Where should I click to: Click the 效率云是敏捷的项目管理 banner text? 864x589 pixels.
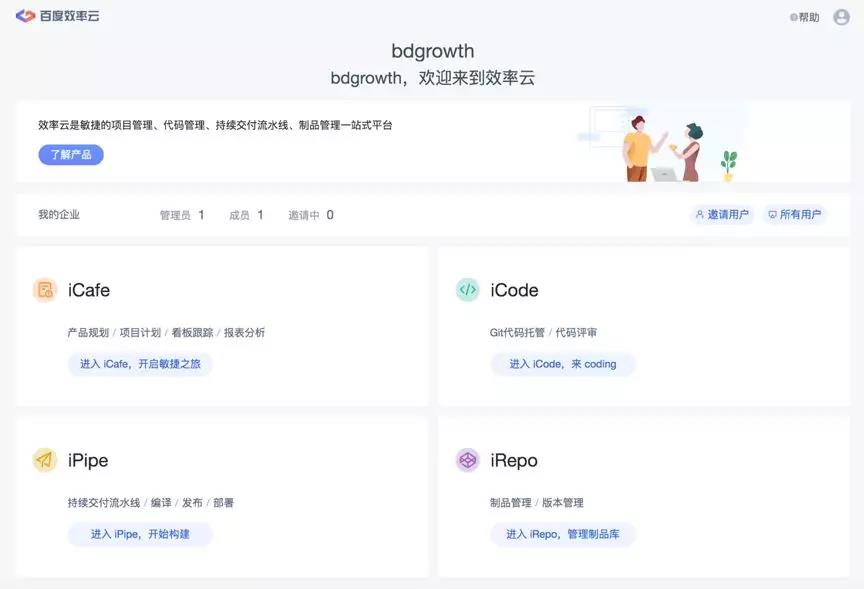tap(215, 126)
